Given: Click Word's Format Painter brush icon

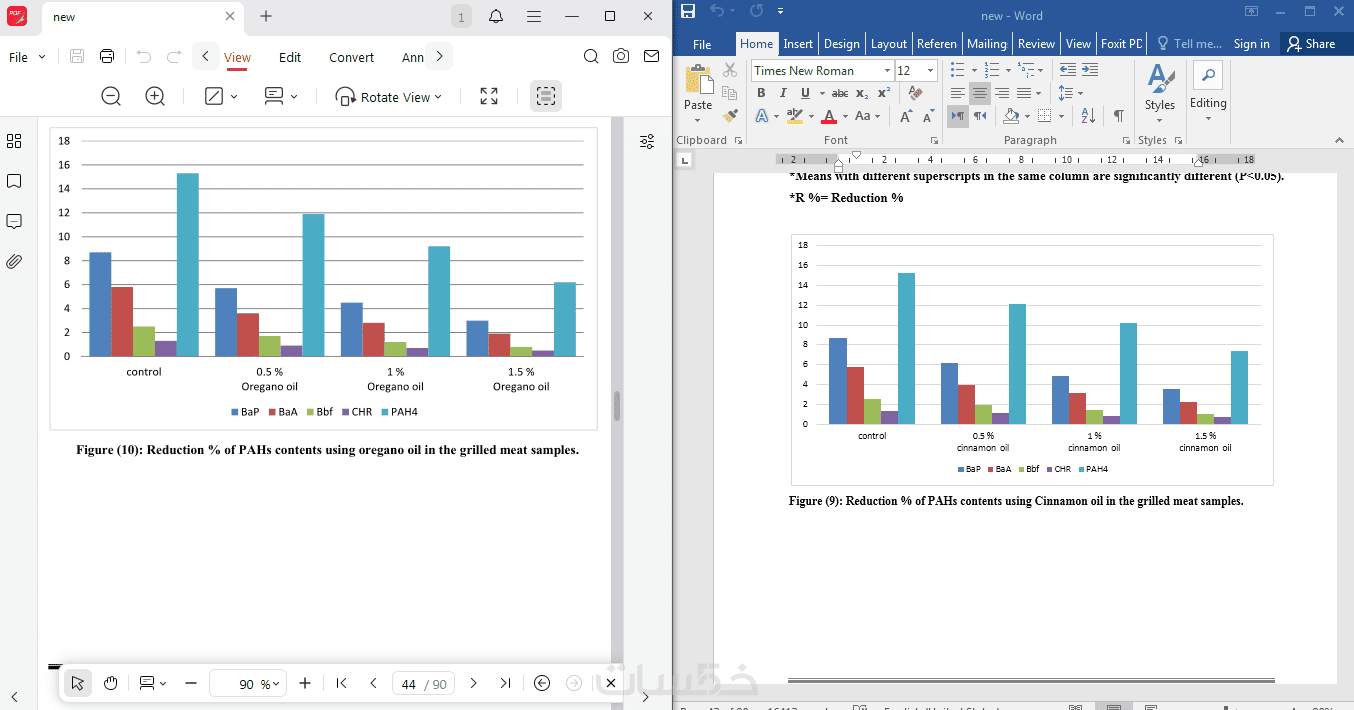Looking at the screenshot, I should pos(730,116).
